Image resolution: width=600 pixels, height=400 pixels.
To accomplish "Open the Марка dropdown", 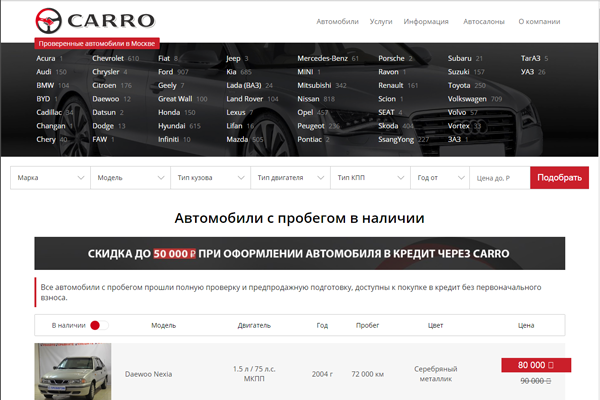I will (x=50, y=178).
